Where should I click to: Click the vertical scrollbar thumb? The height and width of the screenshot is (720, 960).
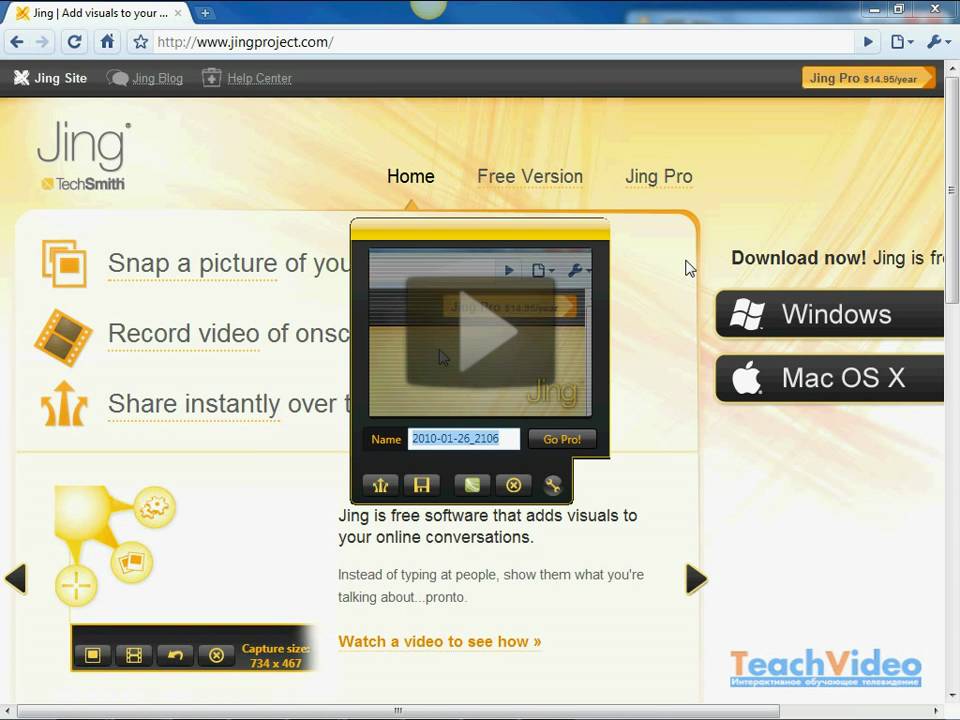tap(951, 190)
